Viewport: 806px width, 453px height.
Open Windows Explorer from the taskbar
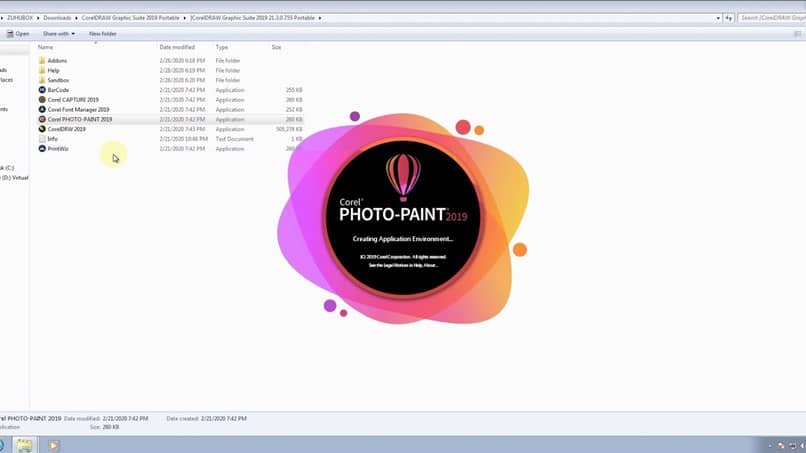24,445
